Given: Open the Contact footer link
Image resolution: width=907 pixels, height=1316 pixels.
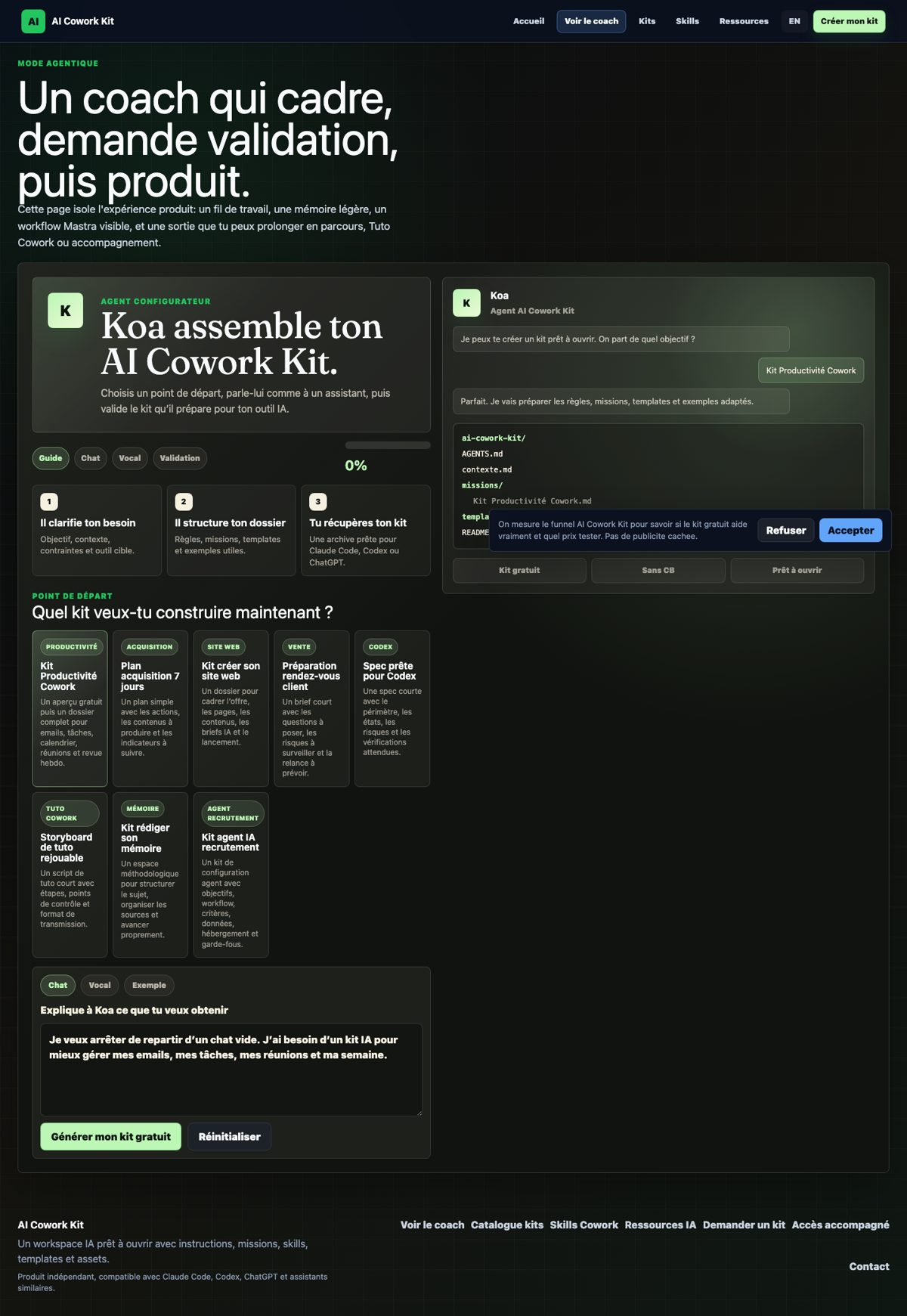Looking at the screenshot, I should click(x=869, y=1266).
